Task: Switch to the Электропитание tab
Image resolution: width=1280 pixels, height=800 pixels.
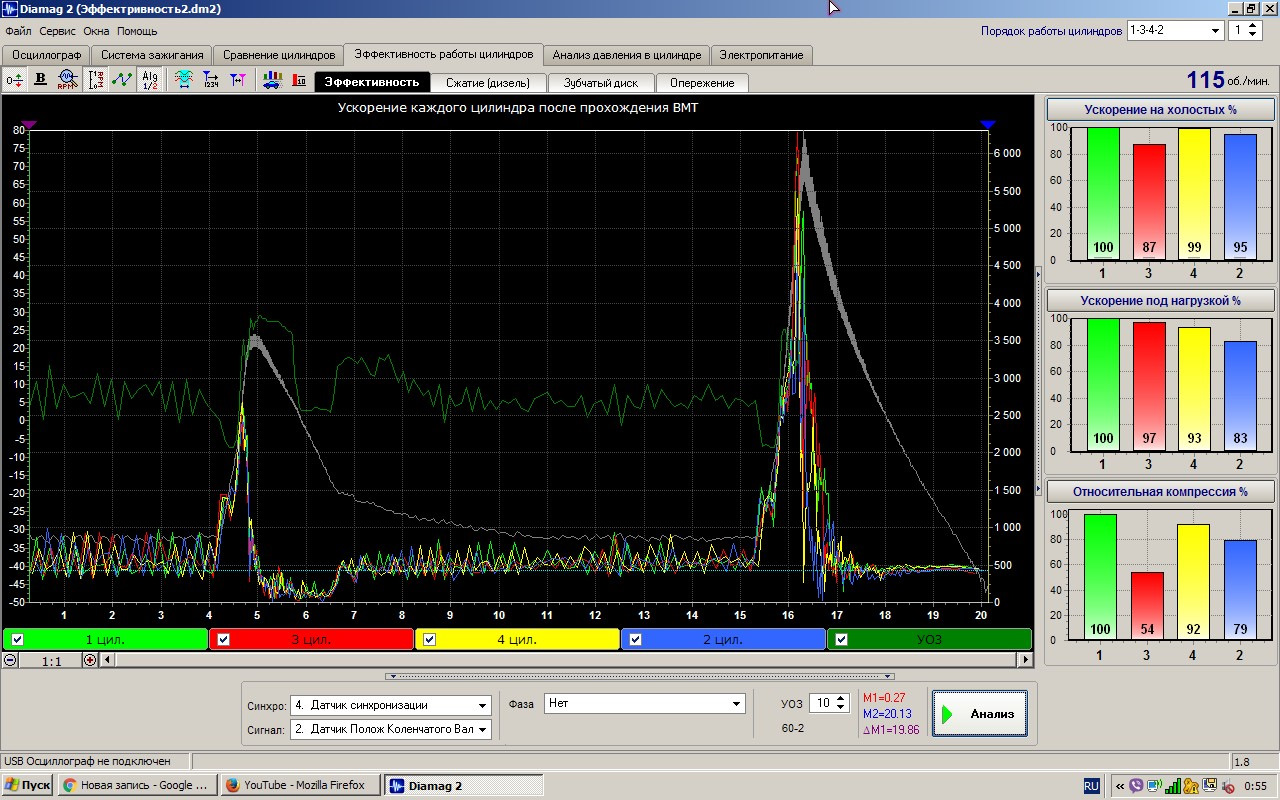Action: point(761,55)
